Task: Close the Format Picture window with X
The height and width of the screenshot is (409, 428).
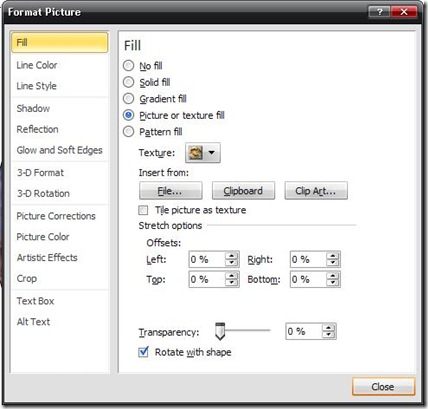Action: point(404,12)
